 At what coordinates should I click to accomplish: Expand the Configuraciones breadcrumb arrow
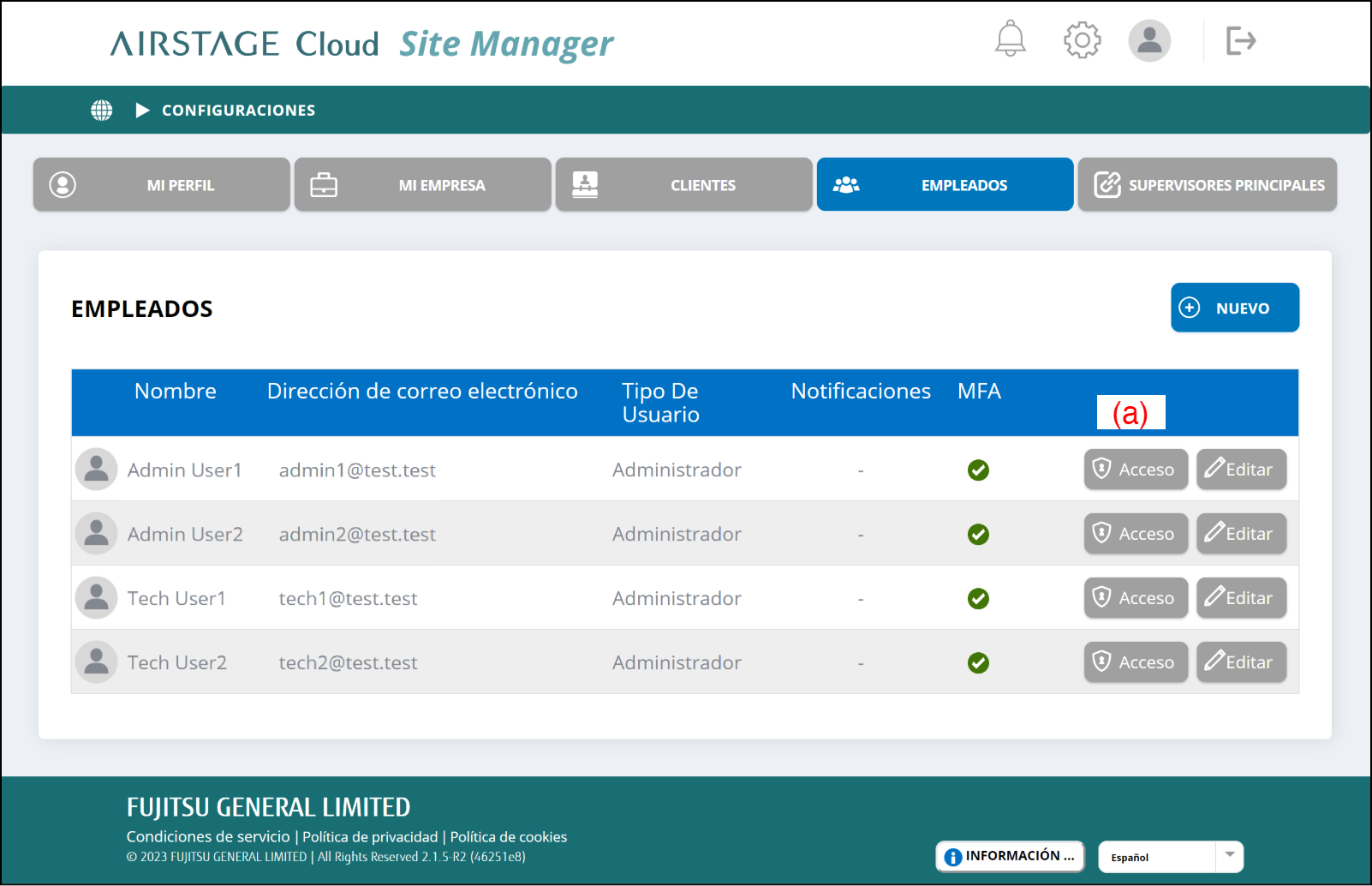143,111
